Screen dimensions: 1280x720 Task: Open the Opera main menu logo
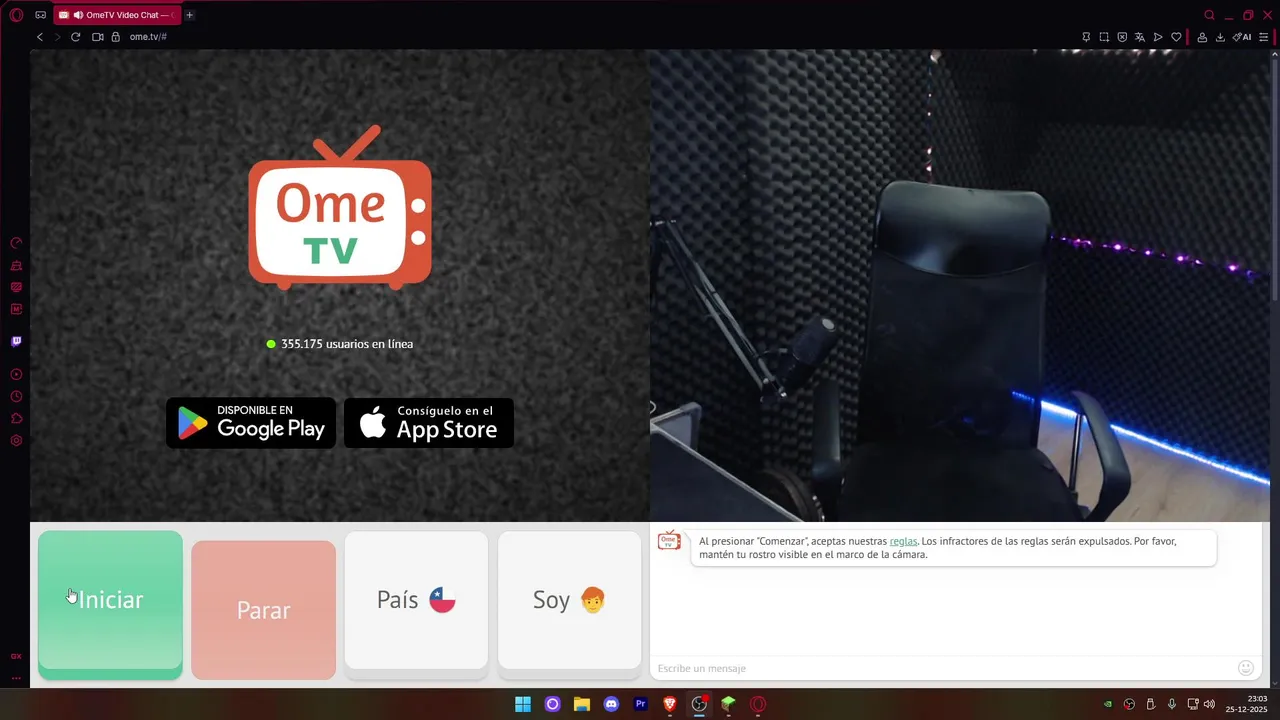16,15
